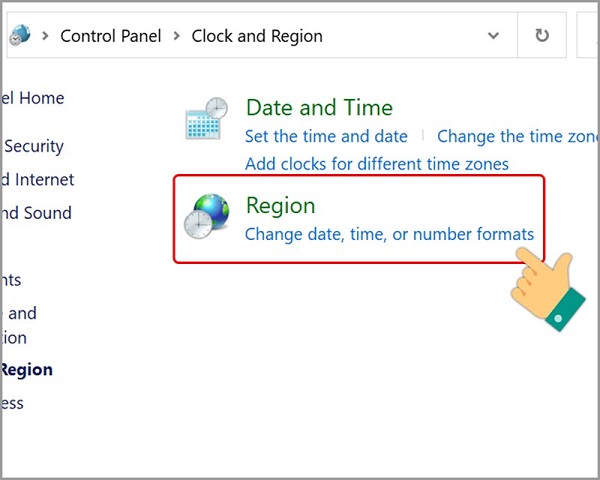Viewport: 600px width, 480px height.
Task: Expand the address bar history dropdown
Action: (493, 36)
